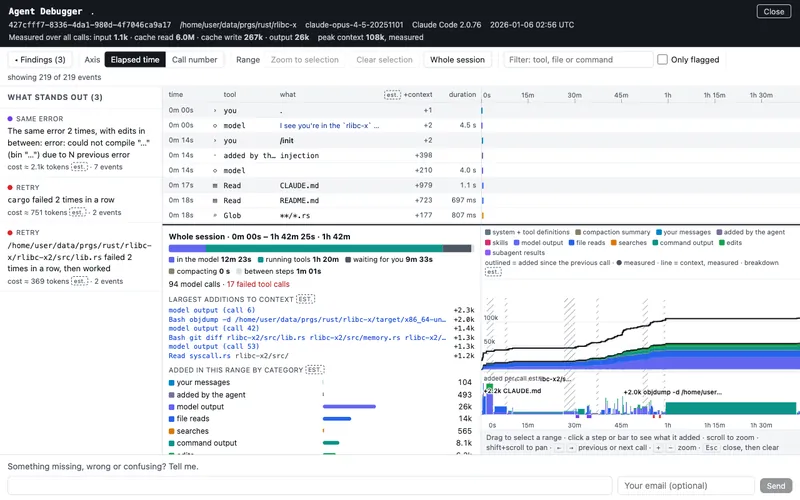Switch axis to Call number

click(194, 60)
